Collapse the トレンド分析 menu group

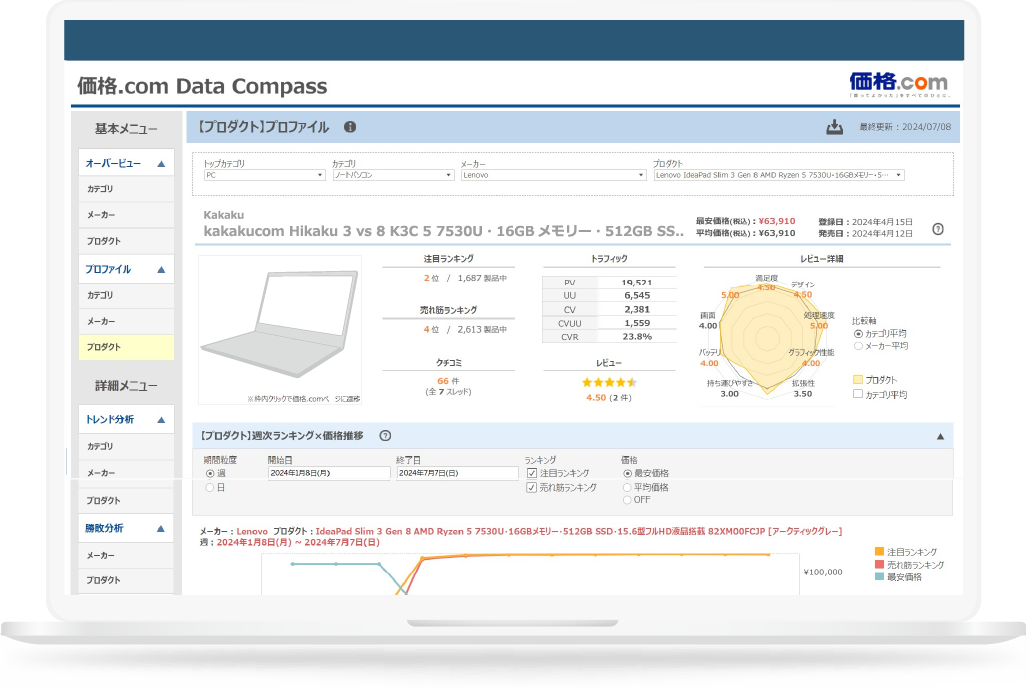[x=161, y=420]
